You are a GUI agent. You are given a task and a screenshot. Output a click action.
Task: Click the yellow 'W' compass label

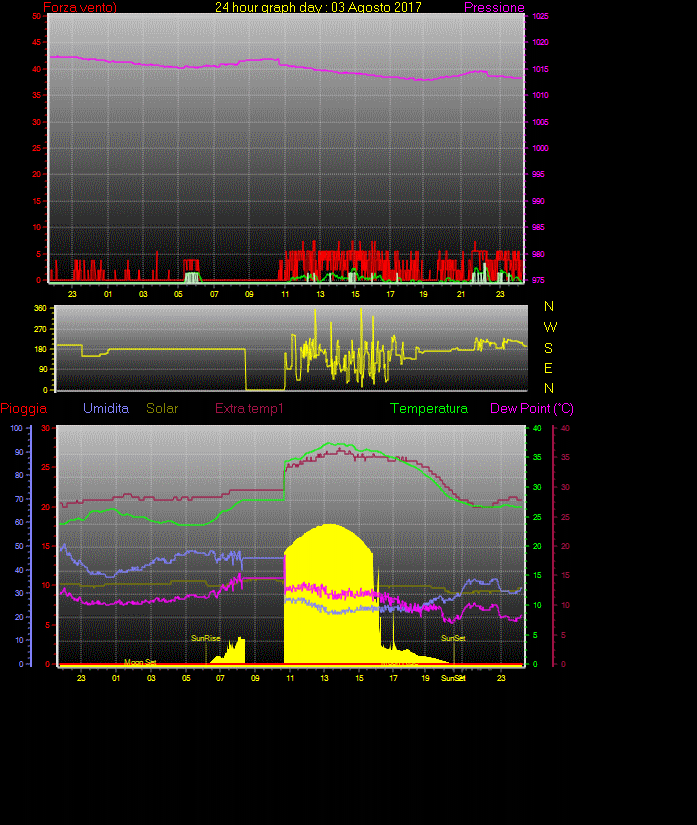(550, 327)
